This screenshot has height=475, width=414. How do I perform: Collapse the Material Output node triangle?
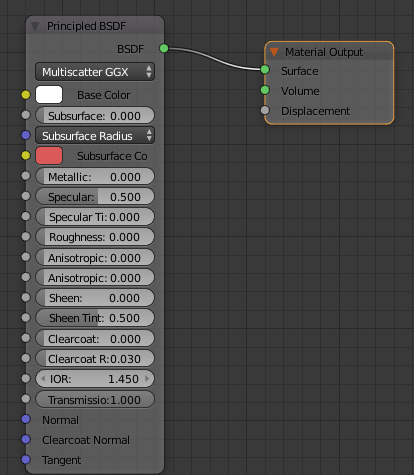[x=274, y=52]
